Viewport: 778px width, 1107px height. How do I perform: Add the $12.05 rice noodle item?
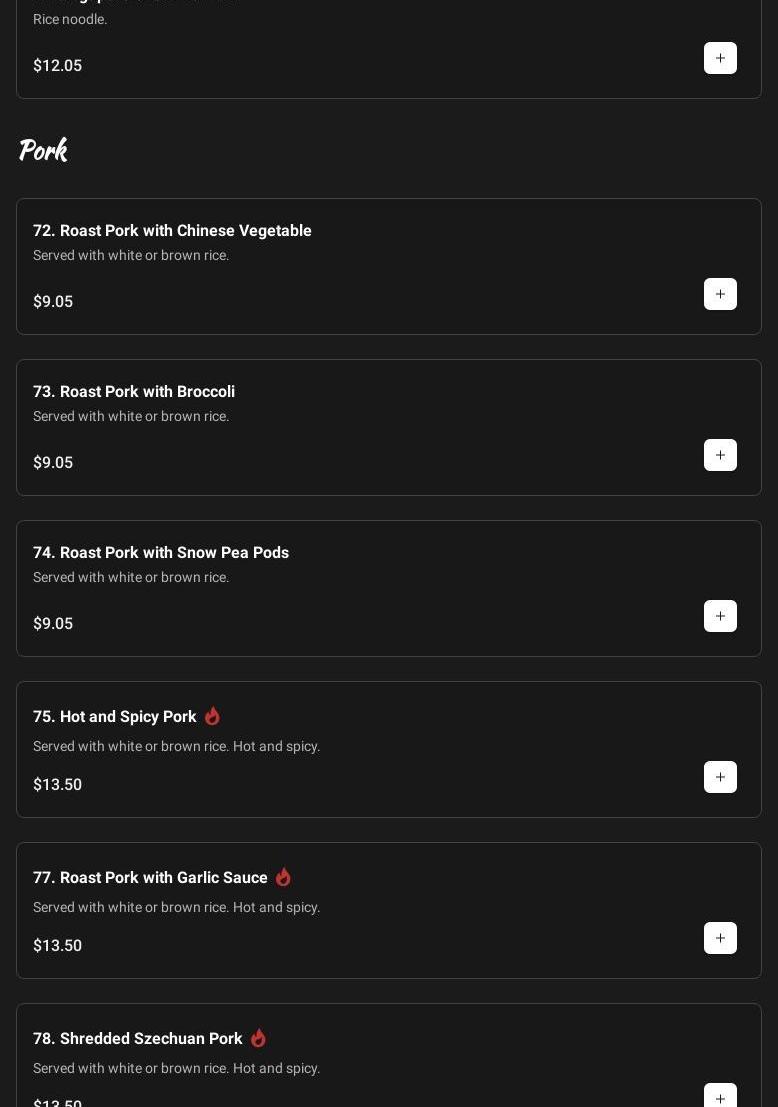coord(720,58)
